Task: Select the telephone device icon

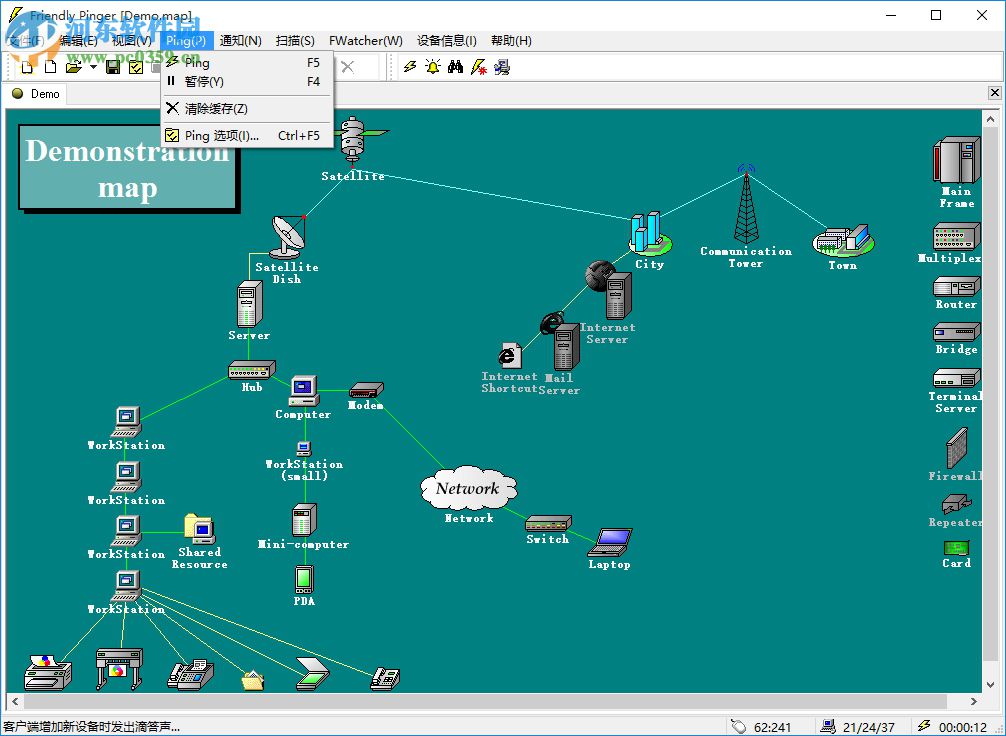Action: click(x=385, y=679)
